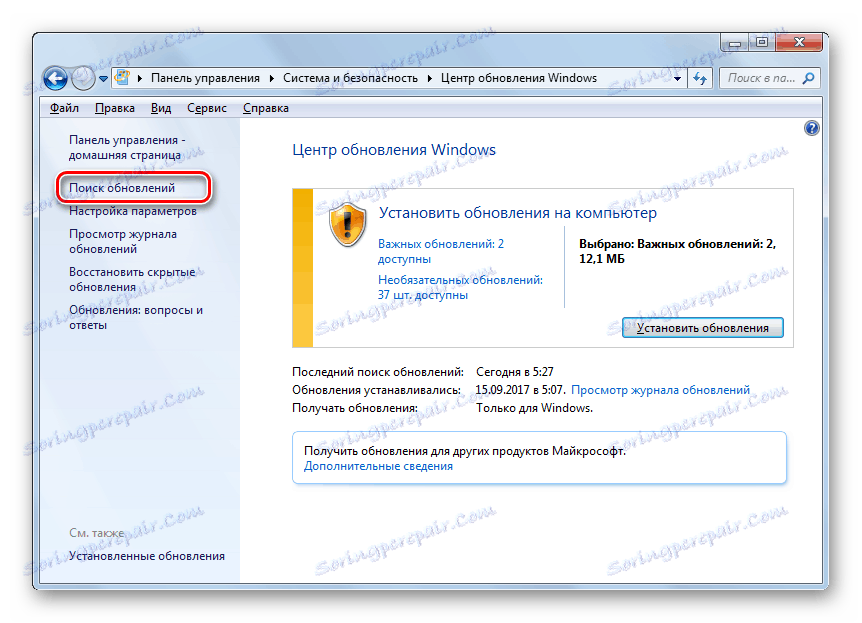Open the Справка menu
The image size is (862, 623).
point(266,108)
